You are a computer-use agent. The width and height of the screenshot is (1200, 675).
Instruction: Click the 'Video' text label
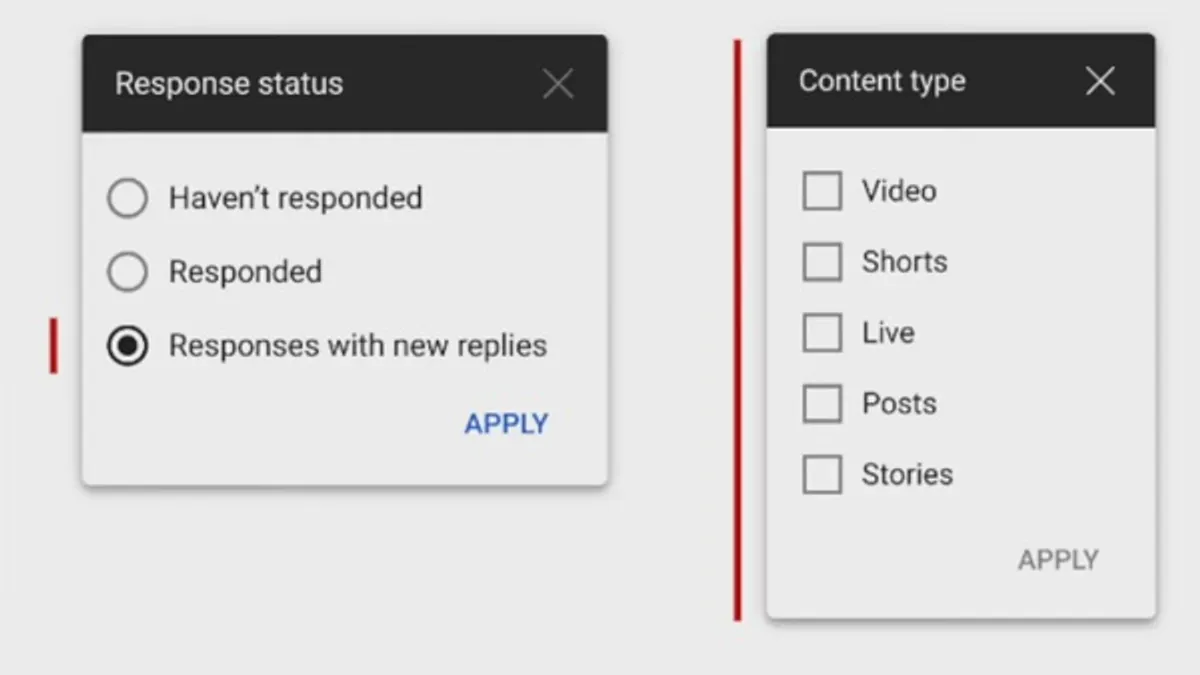[899, 191]
